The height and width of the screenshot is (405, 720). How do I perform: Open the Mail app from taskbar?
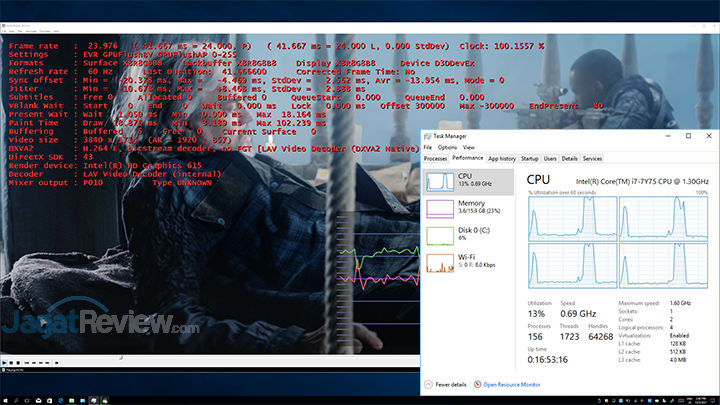pos(39,400)
